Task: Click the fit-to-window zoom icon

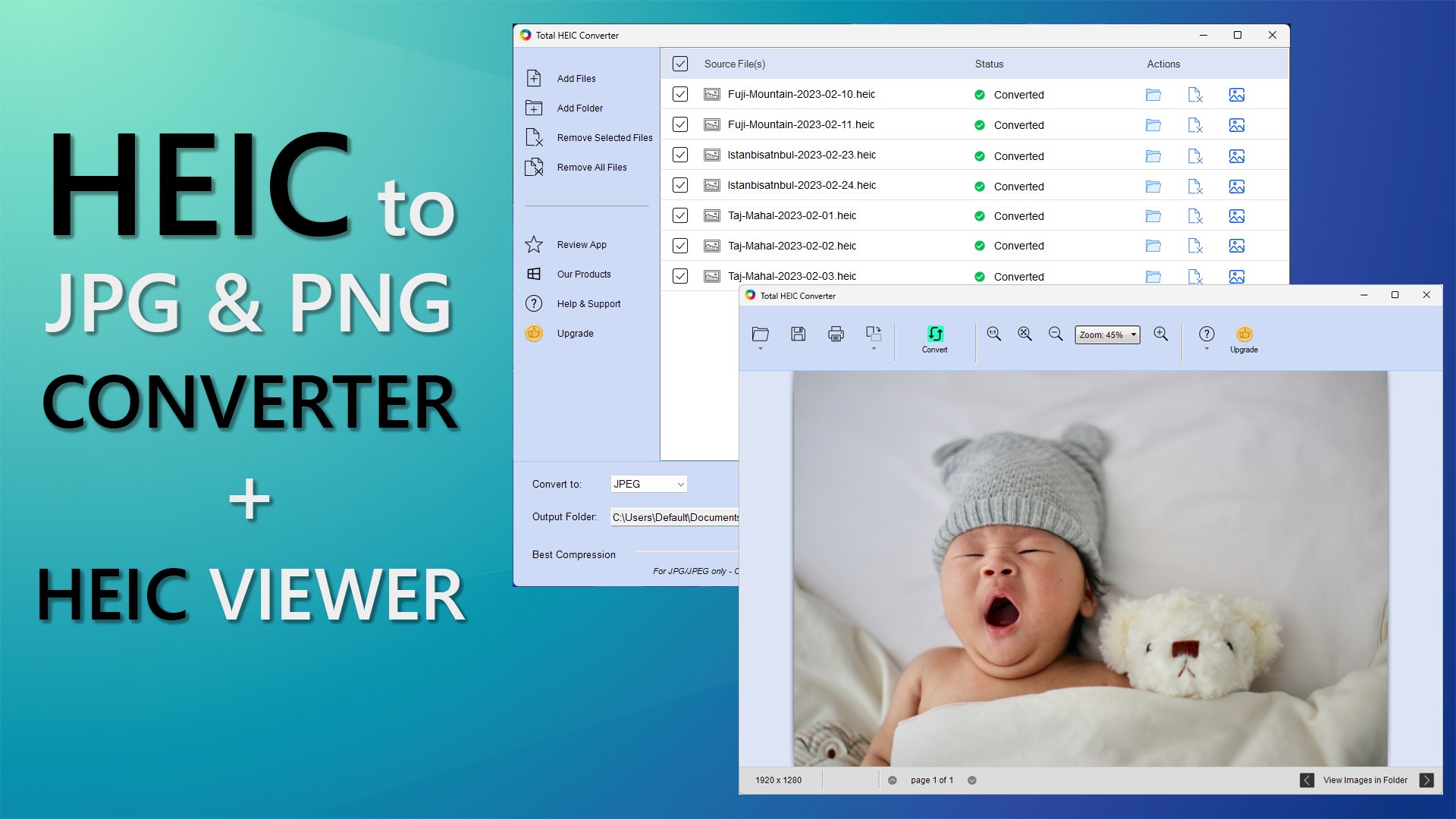Action: 1025,334
